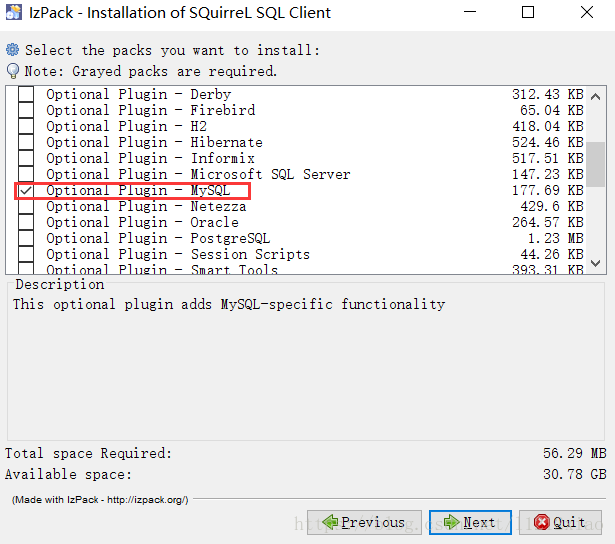Click the size value '517.51 KB'
615x544 pixels.
(x=548, y=158)
